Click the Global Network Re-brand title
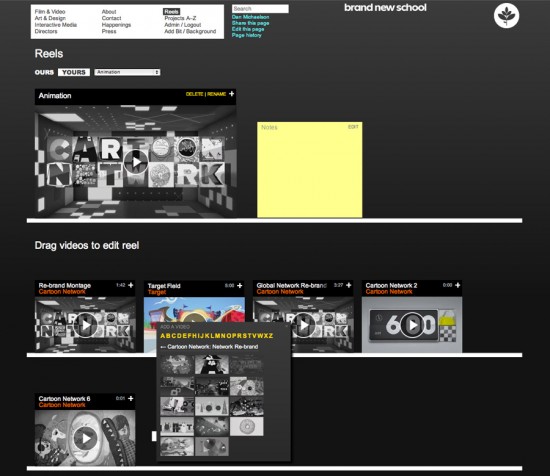Viewport: 550px width, 476px height. point(291,286)
